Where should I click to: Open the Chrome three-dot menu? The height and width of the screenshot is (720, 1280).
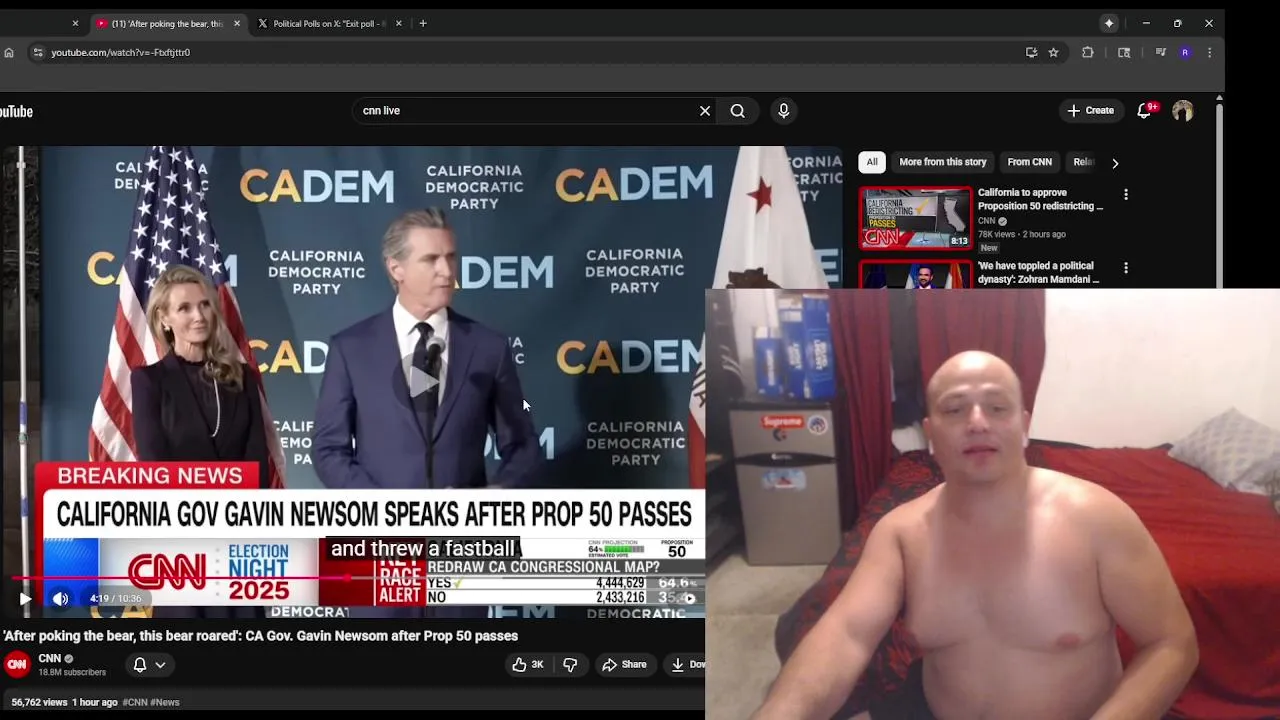[x=1209, y=52]
